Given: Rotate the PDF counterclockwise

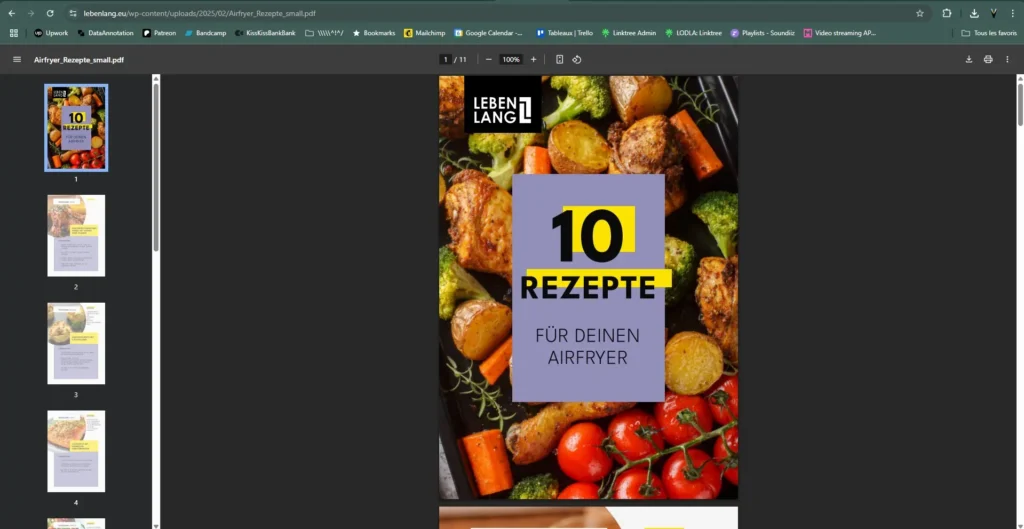Looking at the screenshot, I should 577,59.
